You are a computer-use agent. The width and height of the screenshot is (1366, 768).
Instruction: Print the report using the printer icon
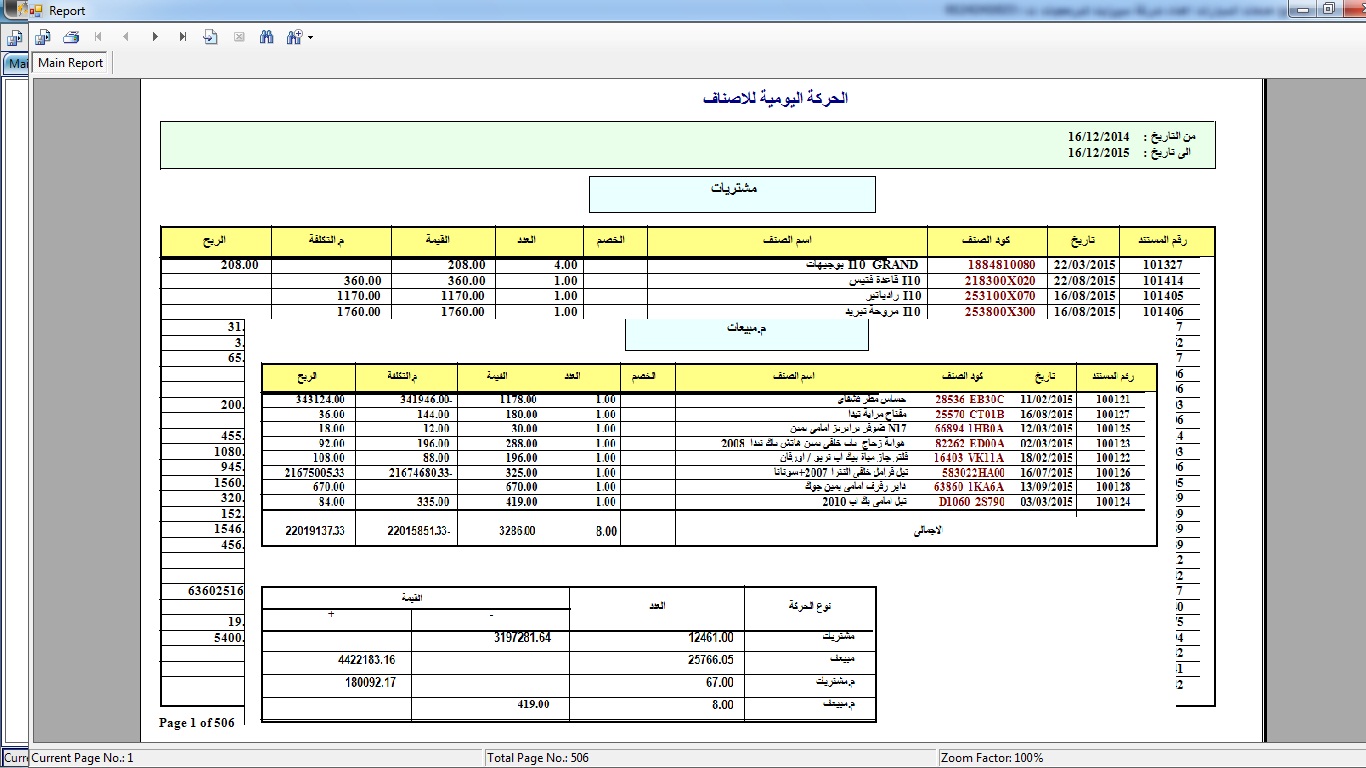(71, 37)
